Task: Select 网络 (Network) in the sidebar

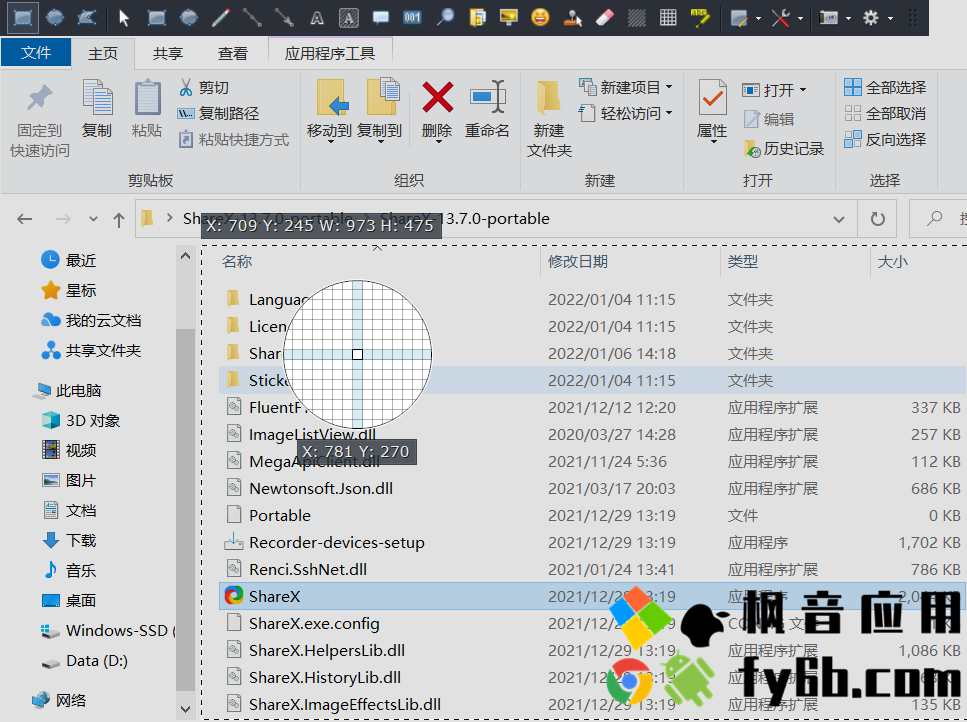Action: pos(59,700)
